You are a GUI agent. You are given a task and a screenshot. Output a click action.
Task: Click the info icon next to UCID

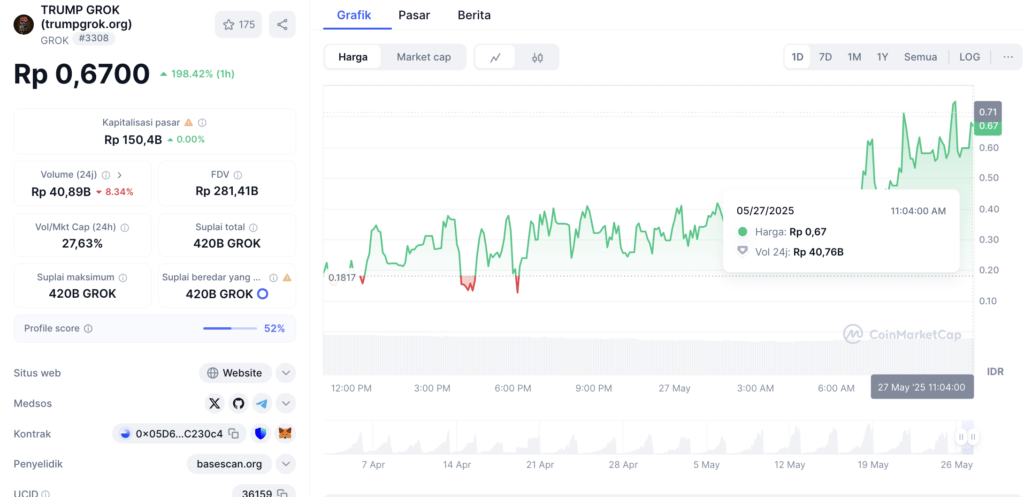click(46, 494)
